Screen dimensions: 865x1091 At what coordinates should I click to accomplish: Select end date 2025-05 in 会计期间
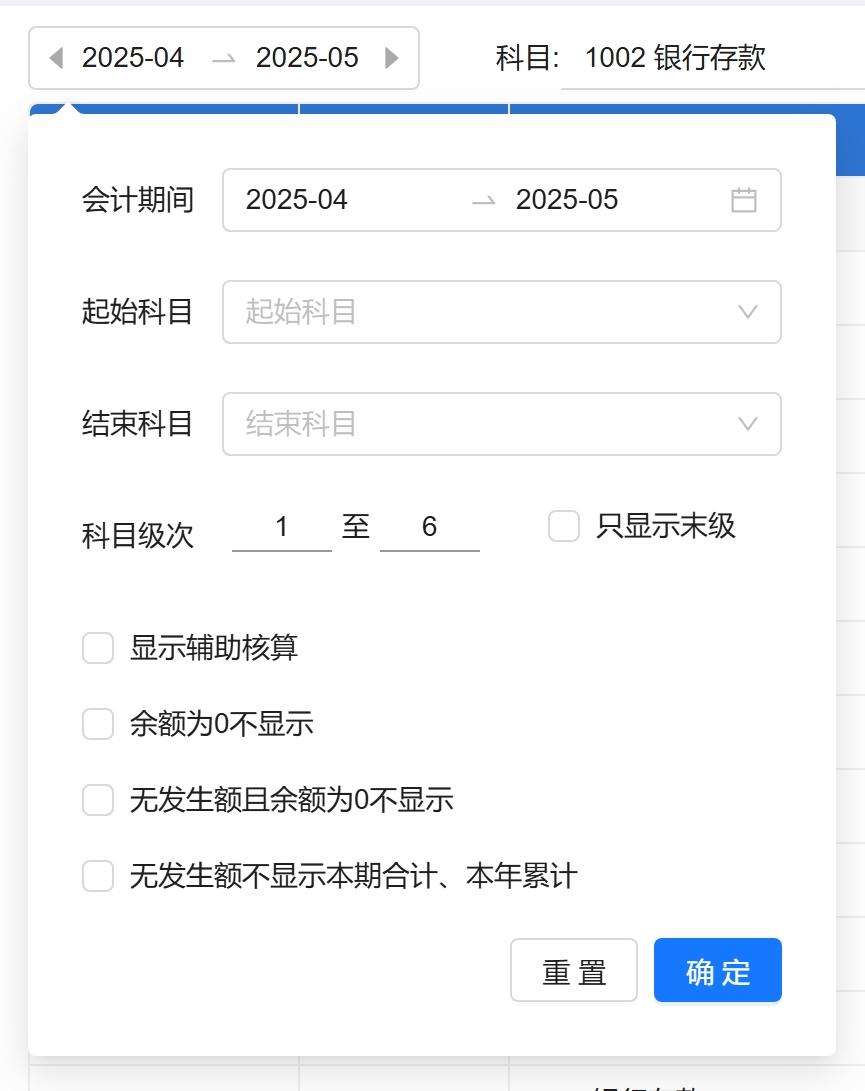[567, 200]
